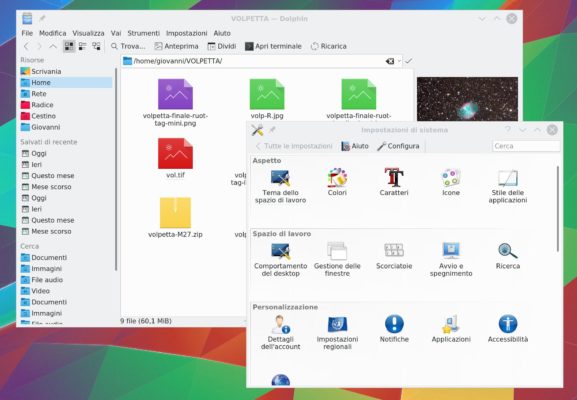The height and width of the screenshot is (400, 577).
Task: Click the /home/giovanni/VOLPETTA/ path field
Action: point(261,61)
